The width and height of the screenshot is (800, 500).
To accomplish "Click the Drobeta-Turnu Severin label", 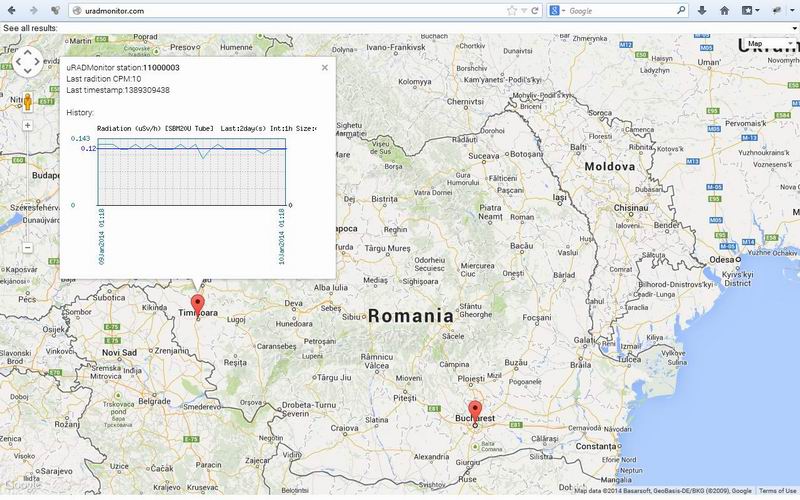I will (x=309, y=409).
